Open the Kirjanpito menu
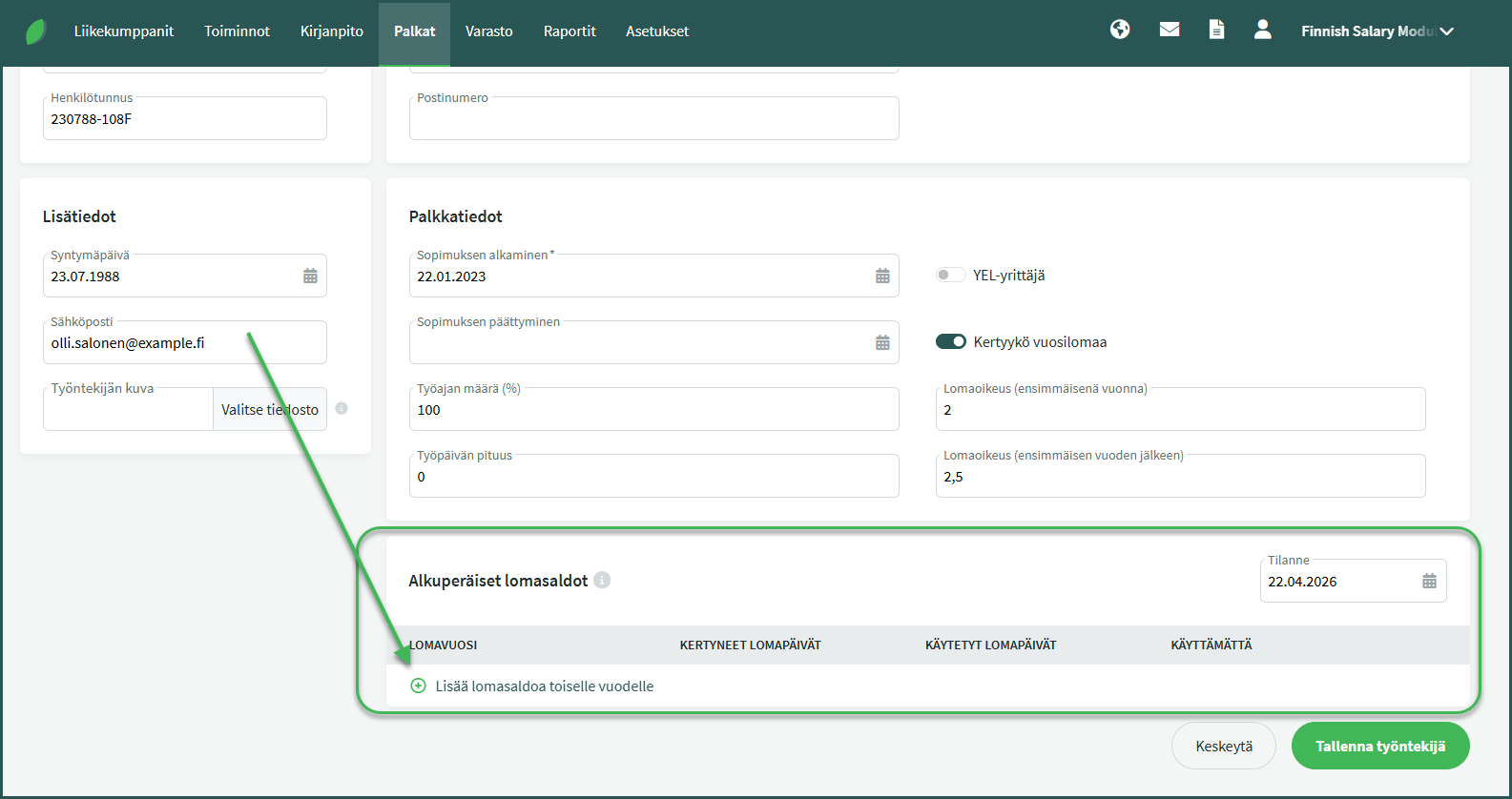 (x=331, y=31)
